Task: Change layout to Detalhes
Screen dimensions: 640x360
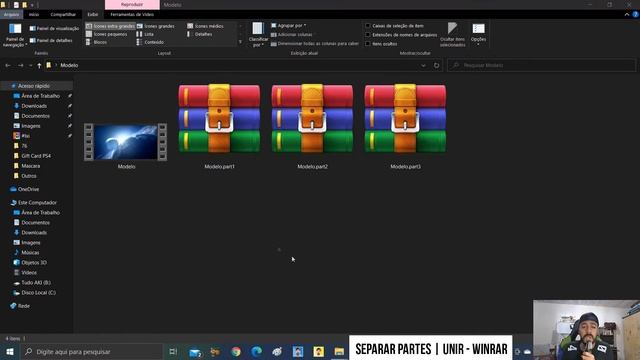Action: pos(200,34)
